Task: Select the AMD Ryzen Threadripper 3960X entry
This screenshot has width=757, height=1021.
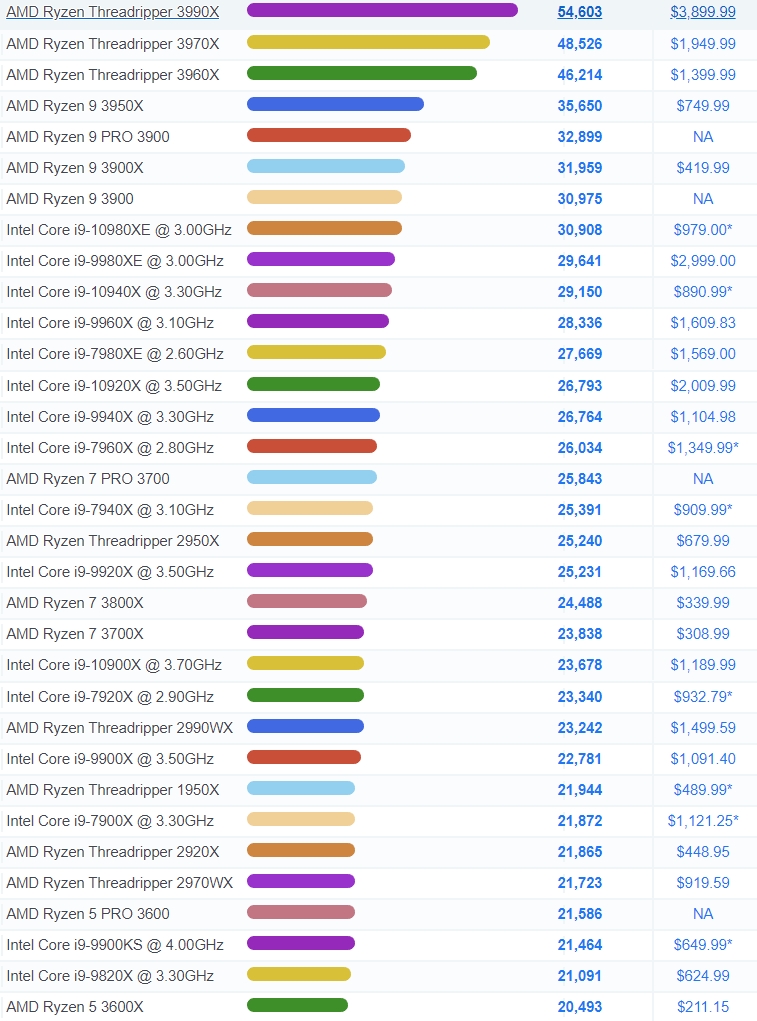Action: tap(113, 75)
